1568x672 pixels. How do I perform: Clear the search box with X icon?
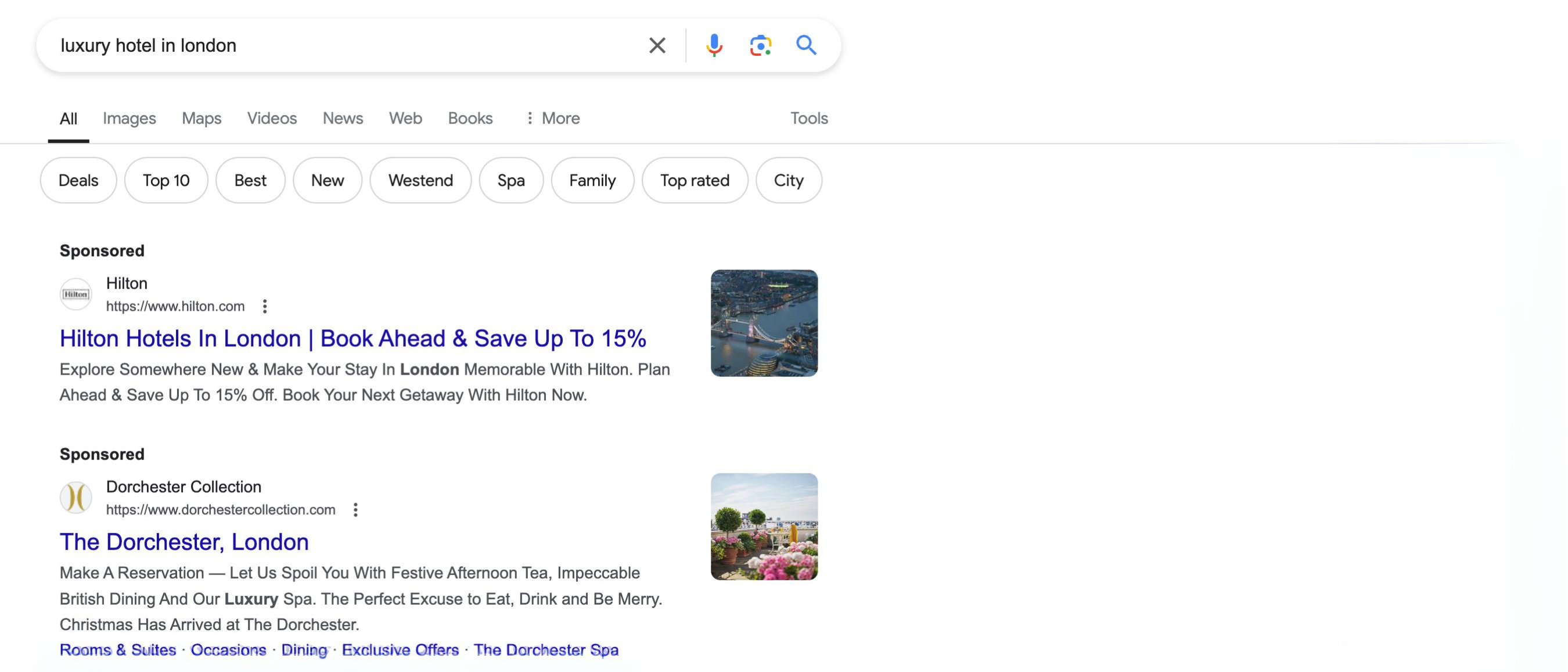(x=657, y=45)
